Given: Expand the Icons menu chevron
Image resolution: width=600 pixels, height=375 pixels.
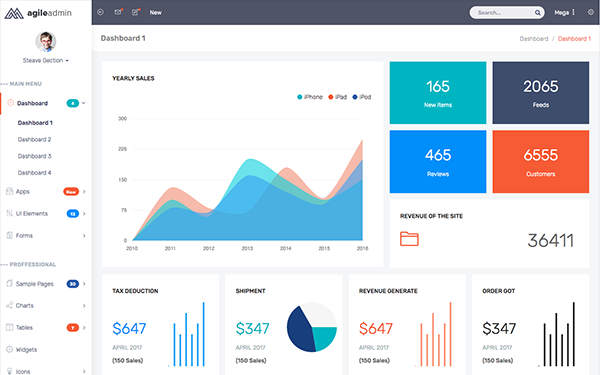Looking at the screenshot, I should pyautogui.click(x=84, y=371).
